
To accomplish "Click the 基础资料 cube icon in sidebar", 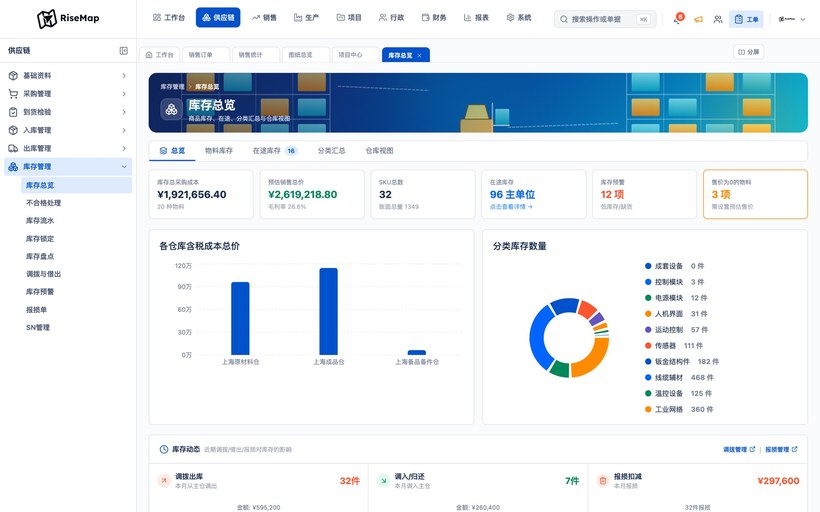I will (13, 75).
